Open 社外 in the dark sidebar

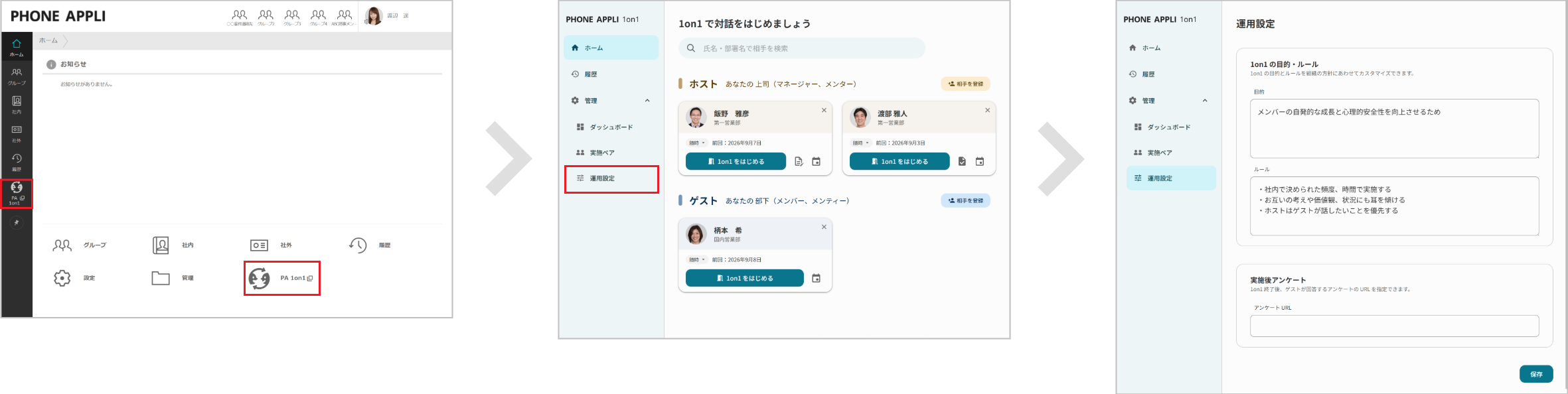pos(17,133)
